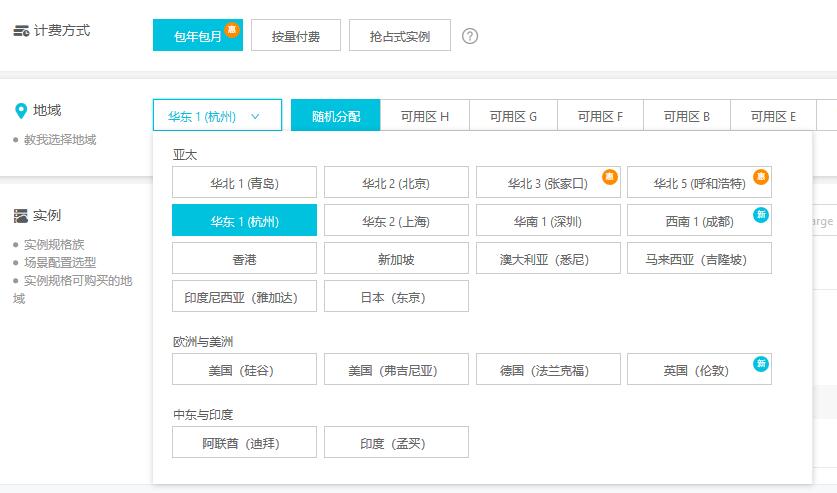Click the 欧洲与美洲 group heading
This screenshot has height=493, width=837.
tap(203, 341)
